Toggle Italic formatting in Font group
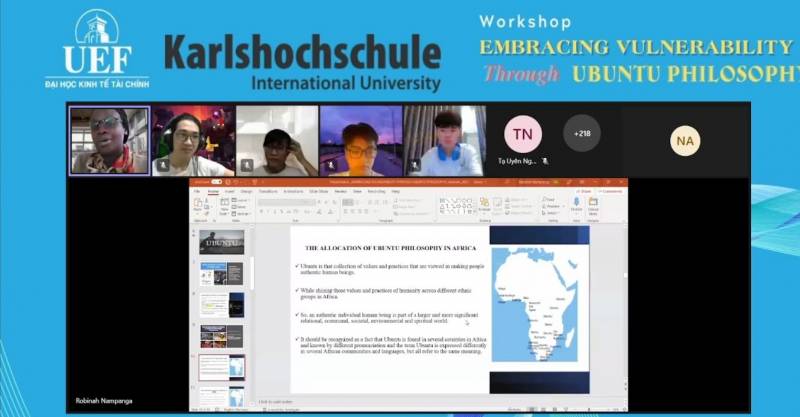Screen dimensions: 800x417 [x=267, y=210]
